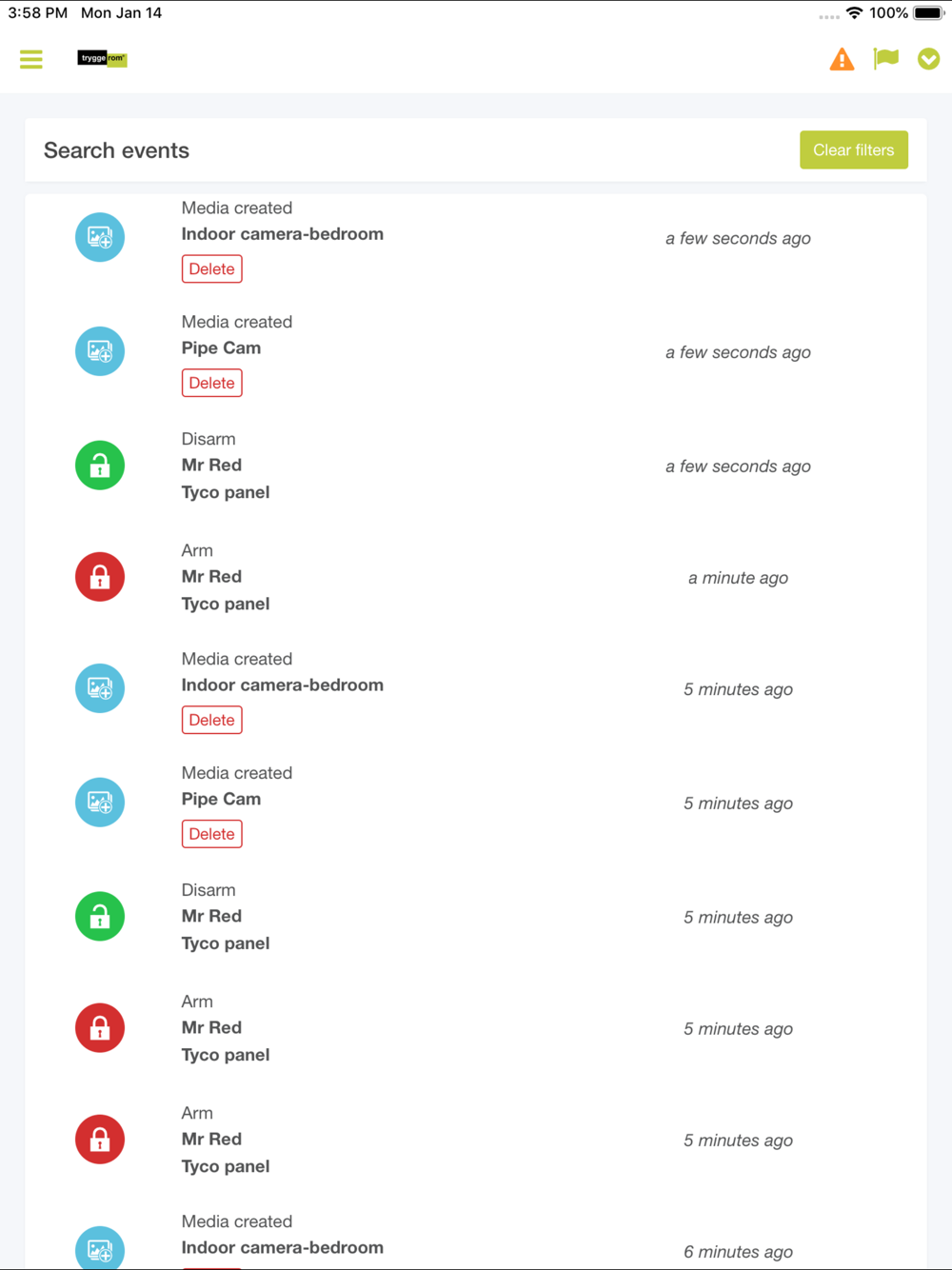Open the Search events header

click(x=116, y=150)
